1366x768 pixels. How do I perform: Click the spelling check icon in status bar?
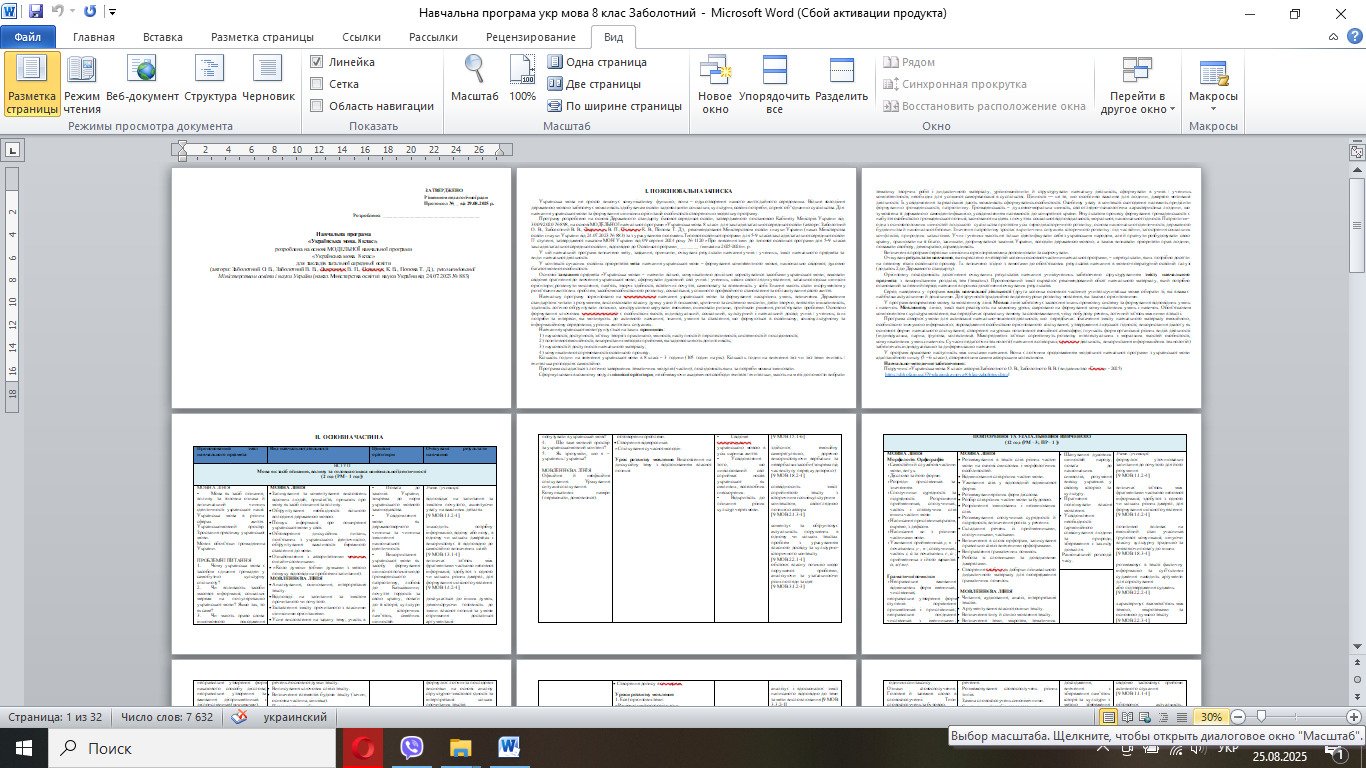[239, 717]
